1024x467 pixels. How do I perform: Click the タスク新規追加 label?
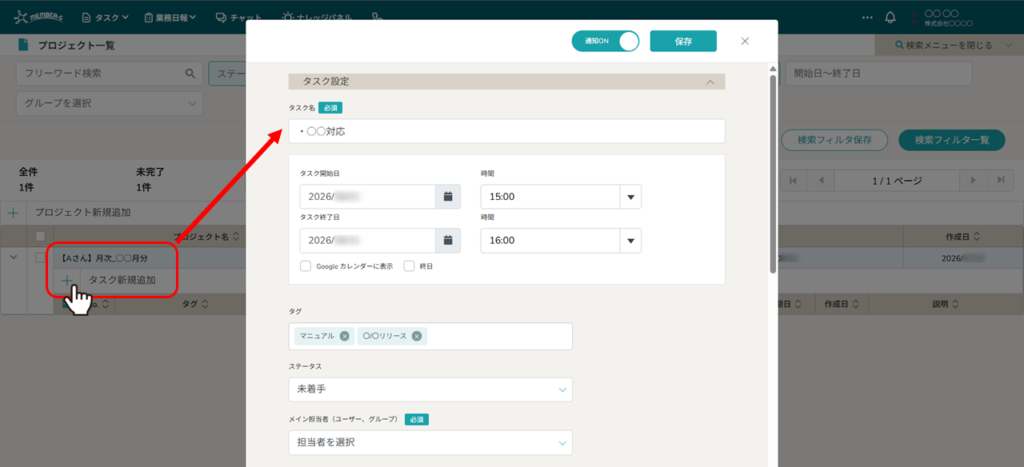(x=122, y=280)
